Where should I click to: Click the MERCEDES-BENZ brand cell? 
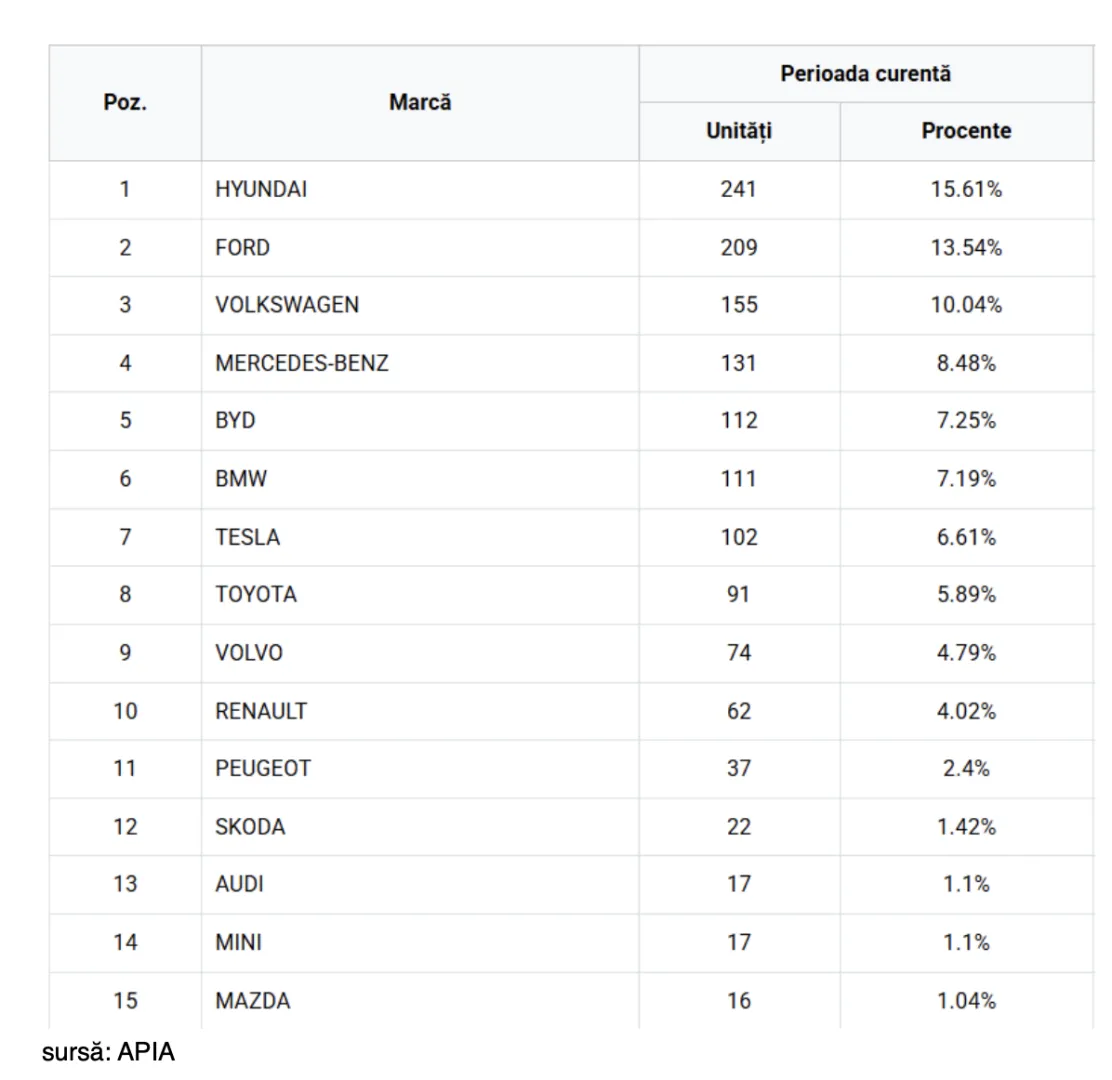pos(302,363)
